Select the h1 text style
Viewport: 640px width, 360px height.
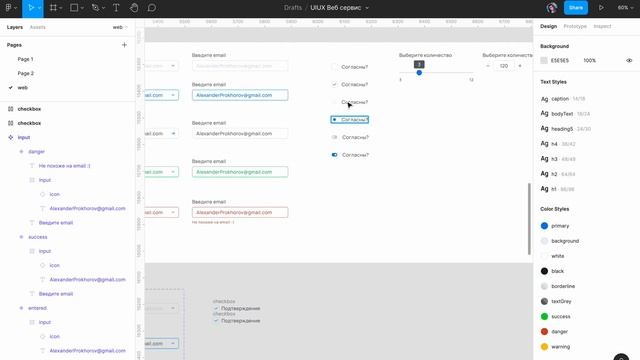pyautogui.click(x=558, y=189)
